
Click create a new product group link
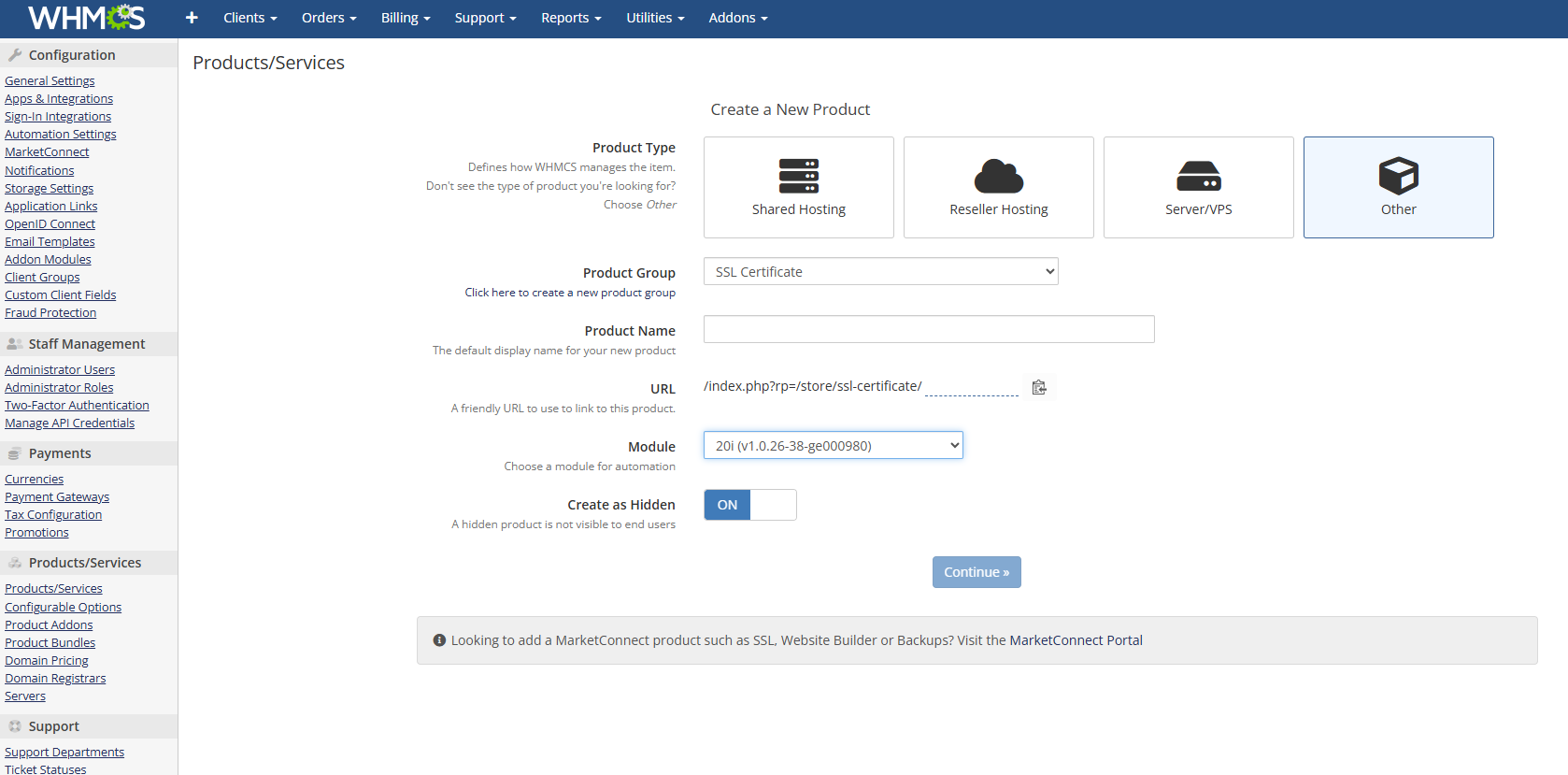(x=569, y=293)
